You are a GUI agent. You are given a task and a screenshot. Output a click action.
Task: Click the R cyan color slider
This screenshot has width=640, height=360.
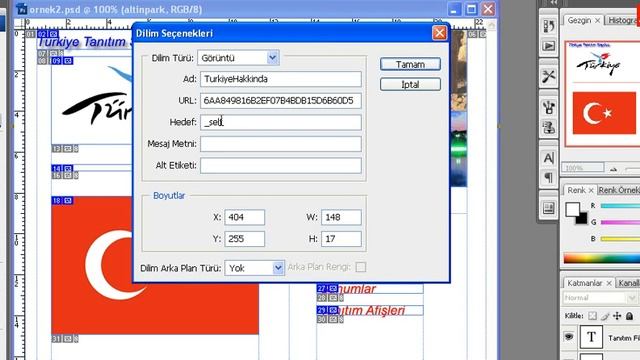(620, 206)
